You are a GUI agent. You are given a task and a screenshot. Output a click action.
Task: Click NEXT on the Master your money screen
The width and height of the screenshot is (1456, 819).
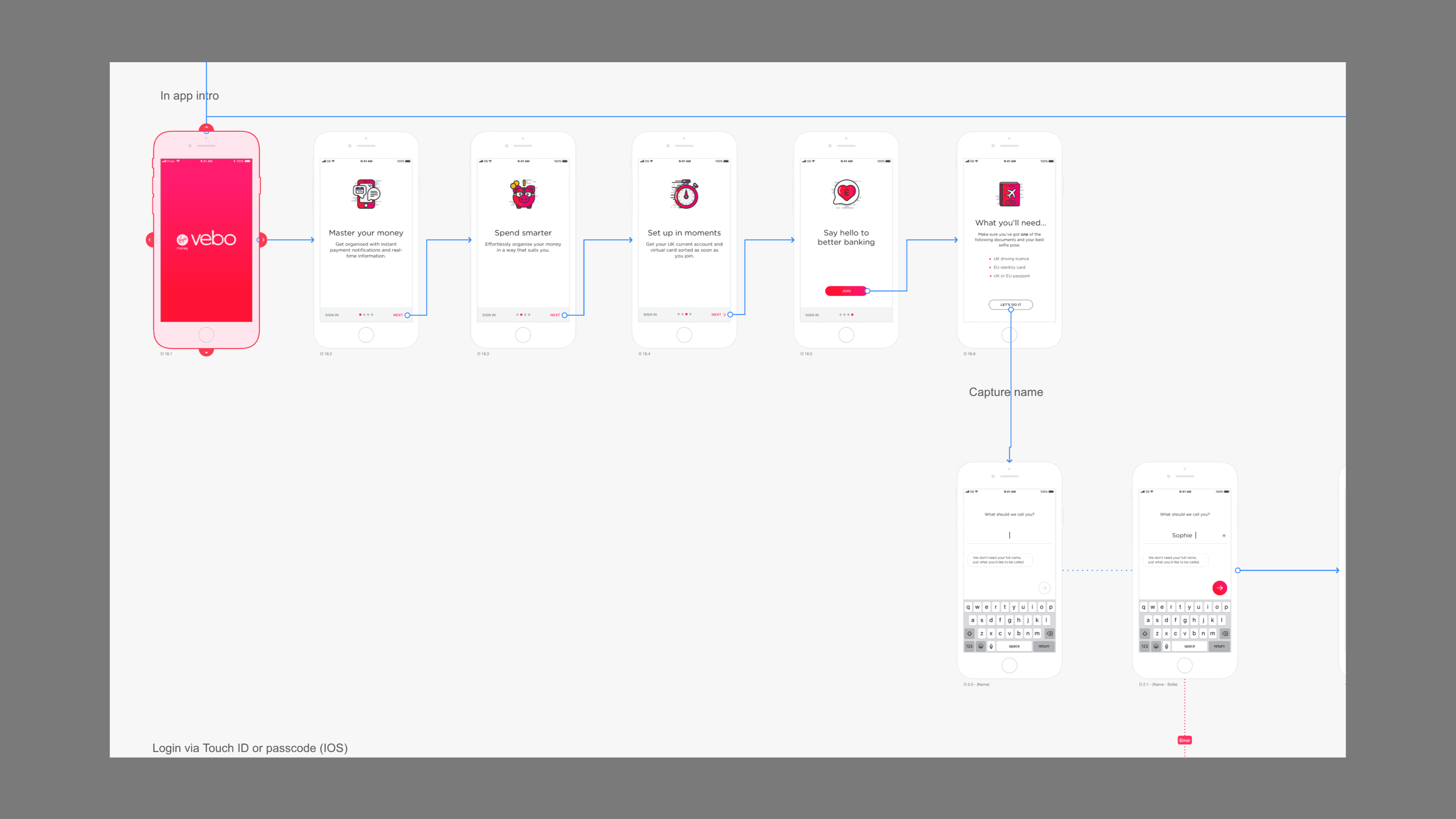(398, 315)
